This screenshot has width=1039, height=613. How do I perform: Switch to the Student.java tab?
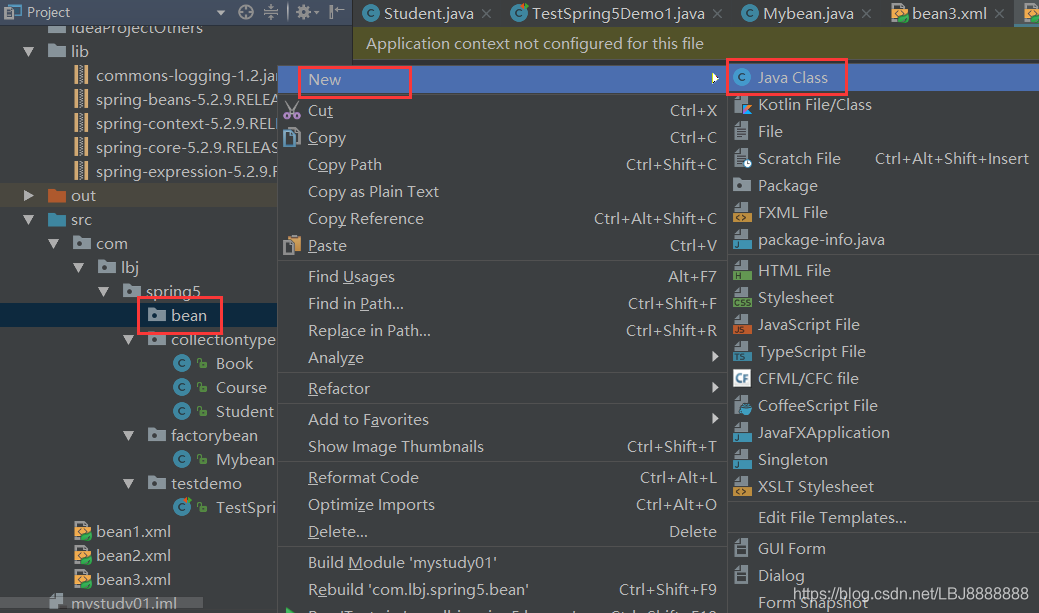point(428,13)
